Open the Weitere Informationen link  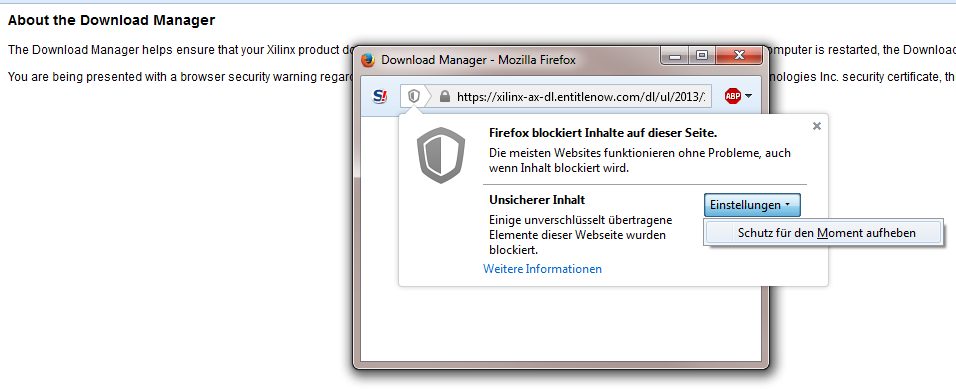[x=543, y=269]
